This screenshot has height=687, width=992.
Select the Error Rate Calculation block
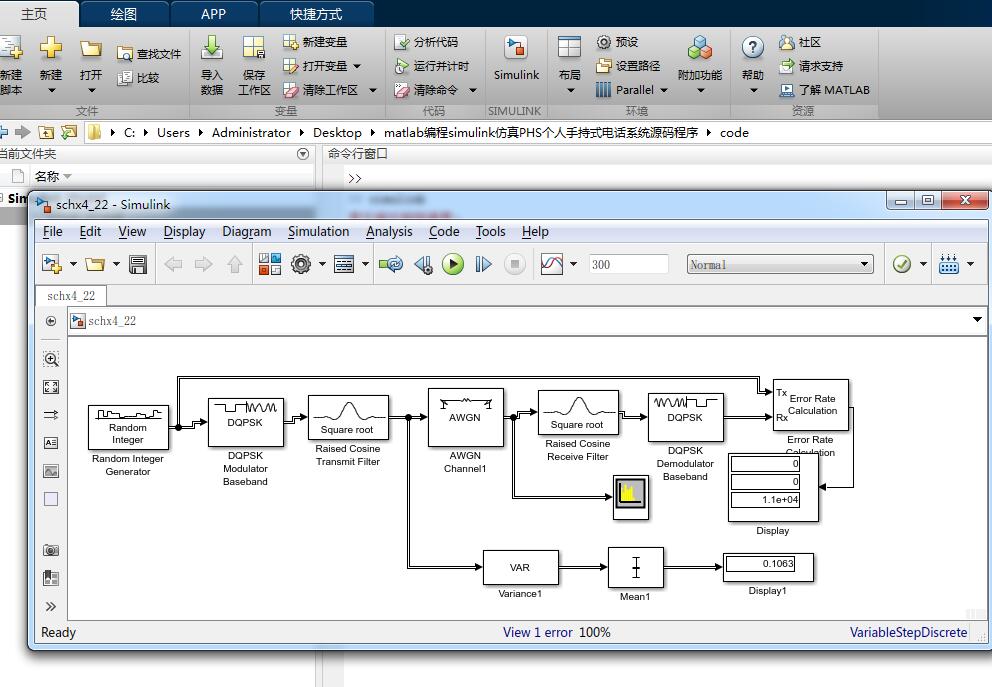(x=811, y=405)
